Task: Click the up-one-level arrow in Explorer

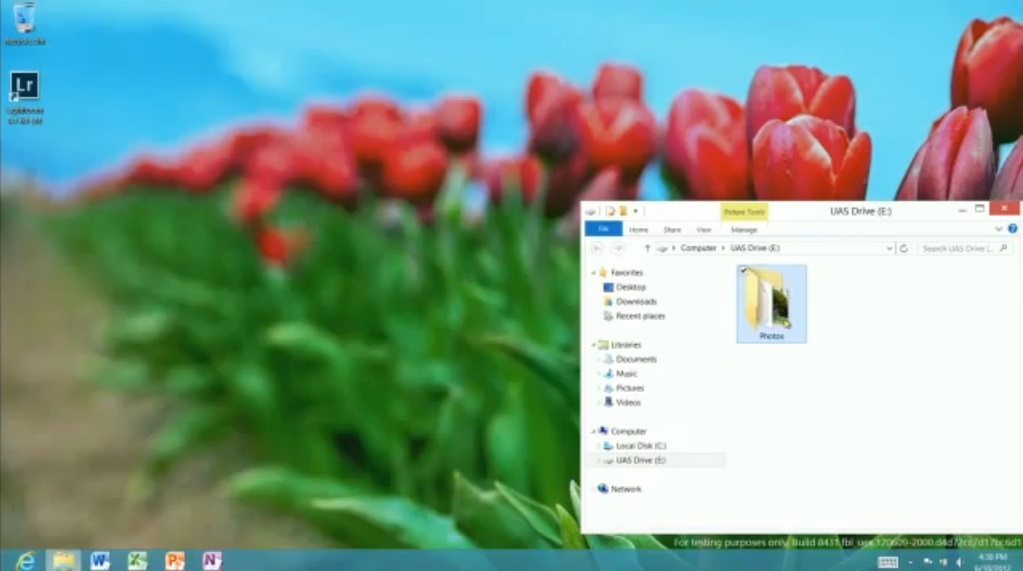Action: point(647,248)
